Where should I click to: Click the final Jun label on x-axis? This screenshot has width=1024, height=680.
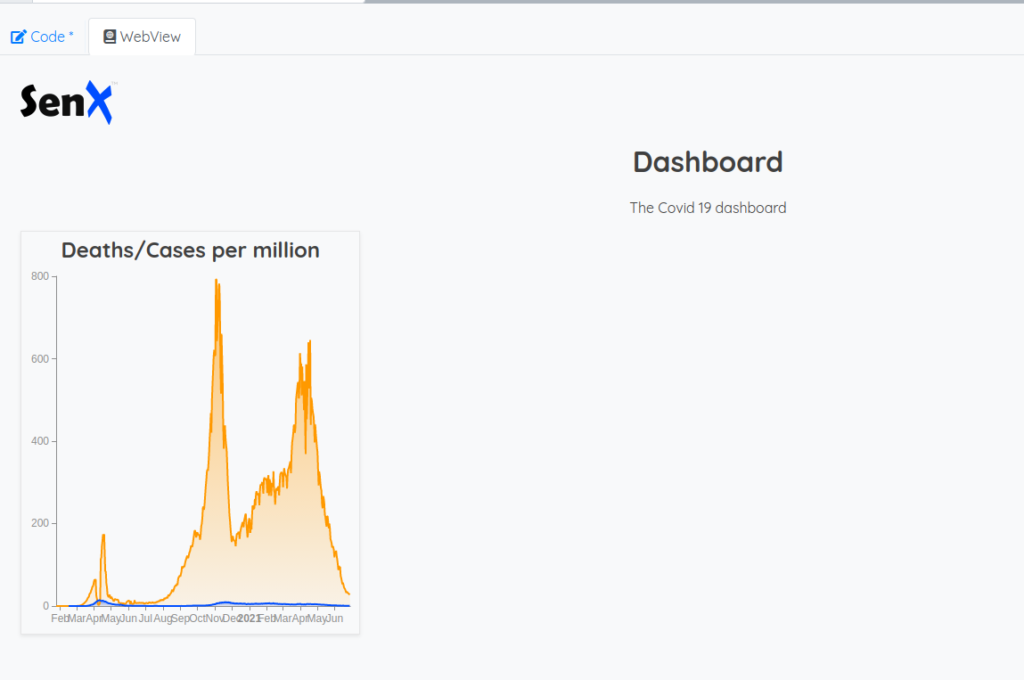click(335, 619)
